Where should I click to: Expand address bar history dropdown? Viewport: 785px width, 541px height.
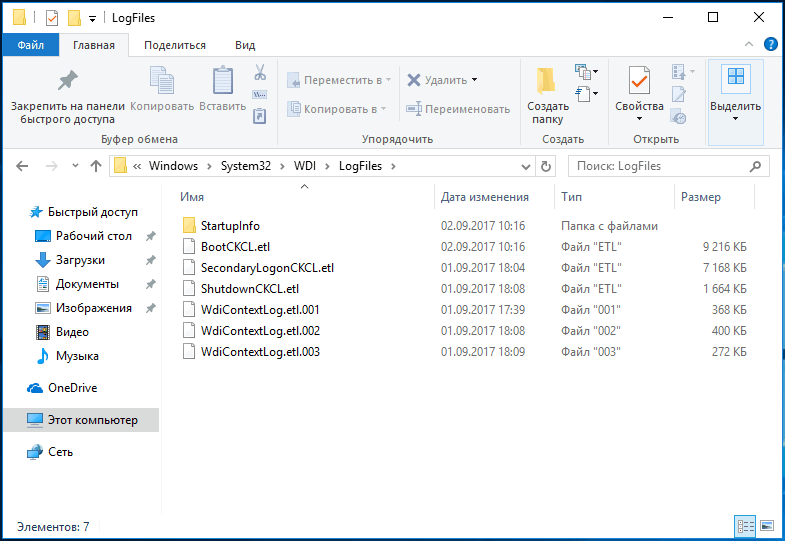[525, 167]
